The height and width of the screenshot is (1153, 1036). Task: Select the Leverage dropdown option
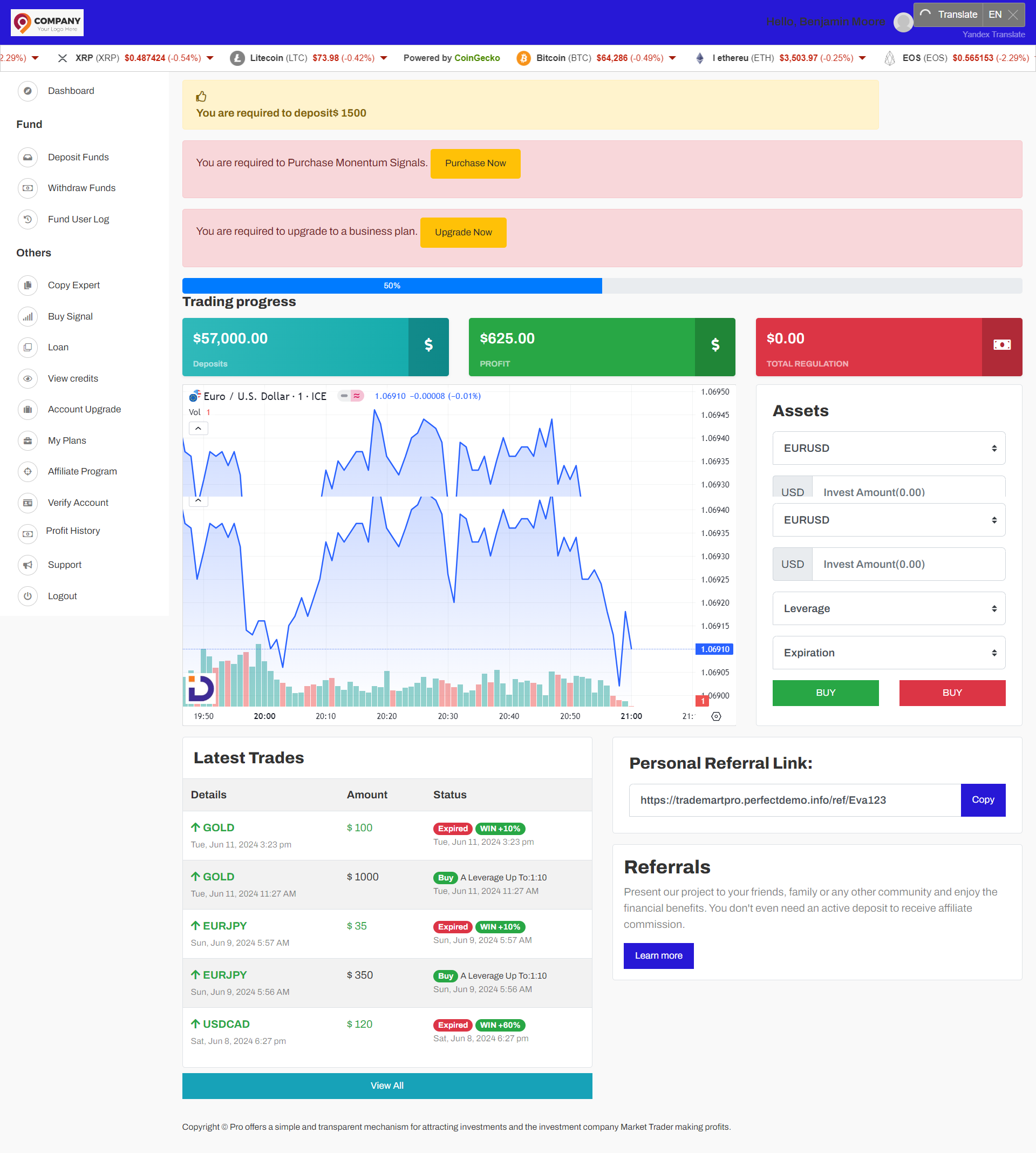[x=888, y=609]
